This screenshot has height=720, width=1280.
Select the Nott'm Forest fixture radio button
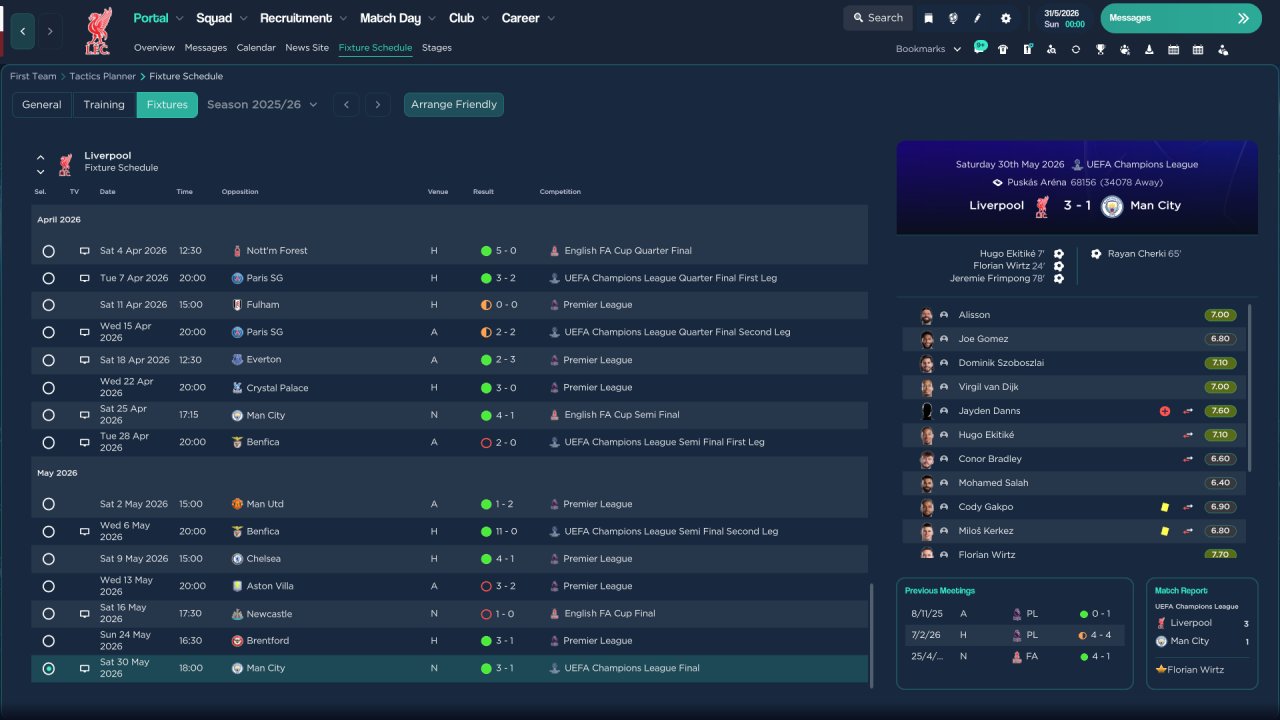[48, 251]
